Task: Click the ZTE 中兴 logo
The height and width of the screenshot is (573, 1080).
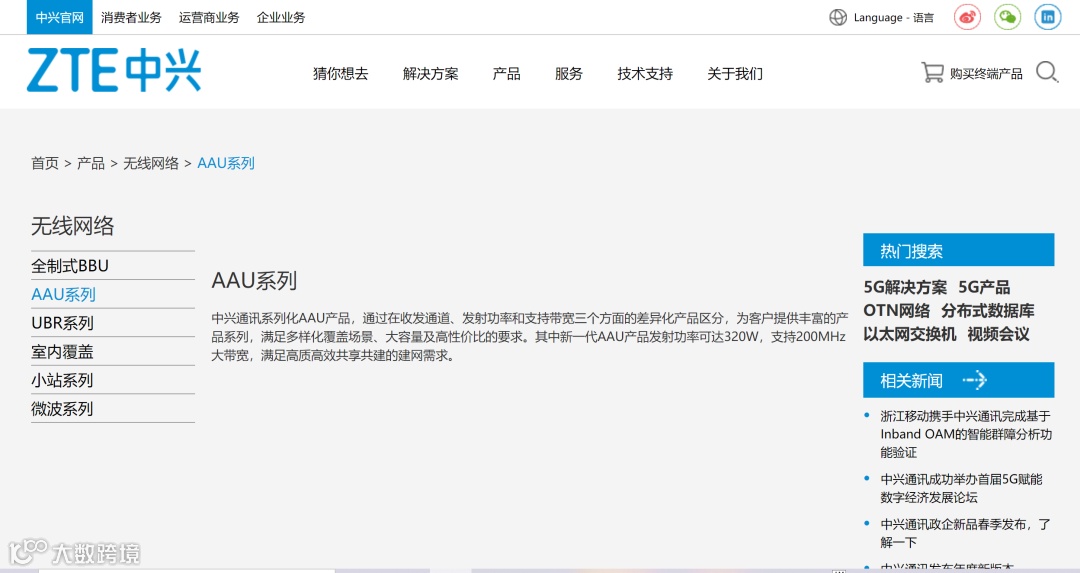Action: click(x=114, y=70)
